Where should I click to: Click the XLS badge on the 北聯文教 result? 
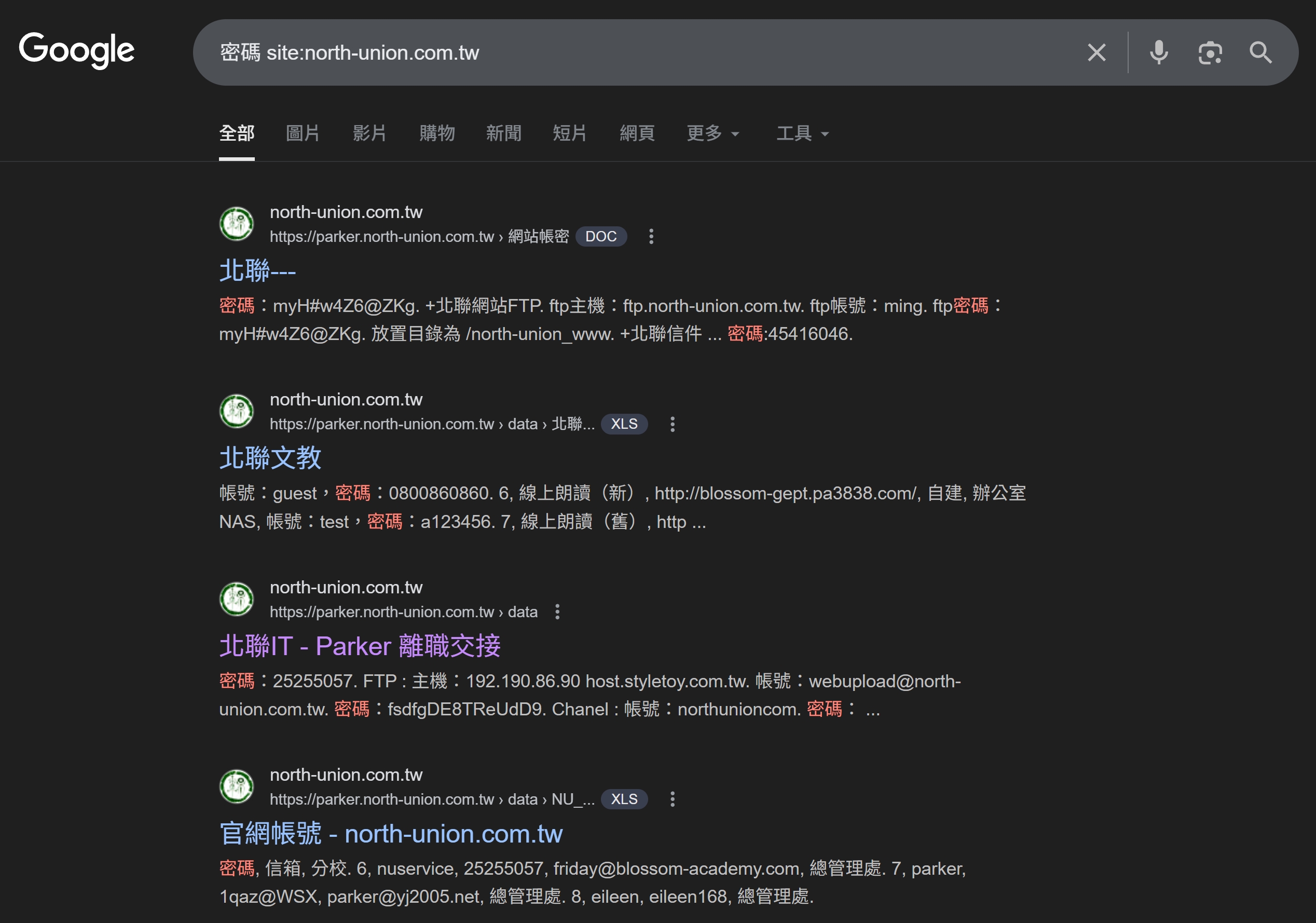click(624, 424)
